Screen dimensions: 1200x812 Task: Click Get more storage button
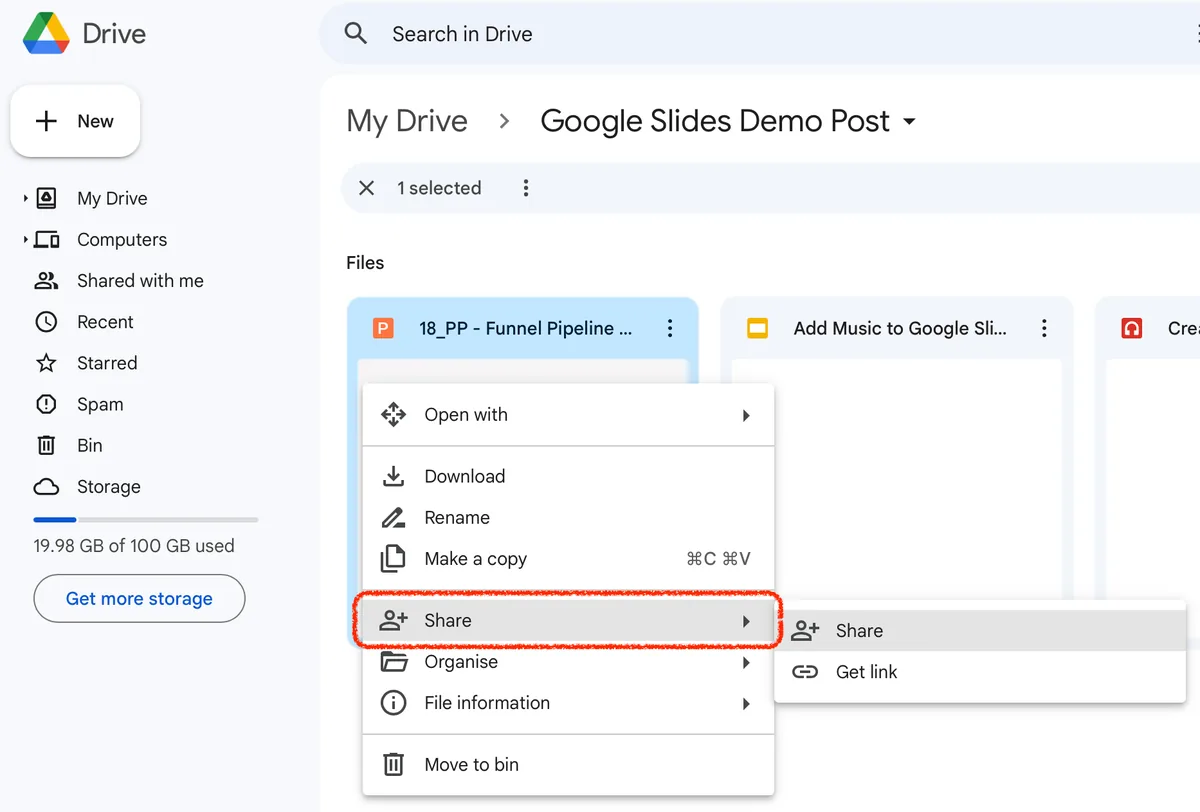[x=139, y=598]
